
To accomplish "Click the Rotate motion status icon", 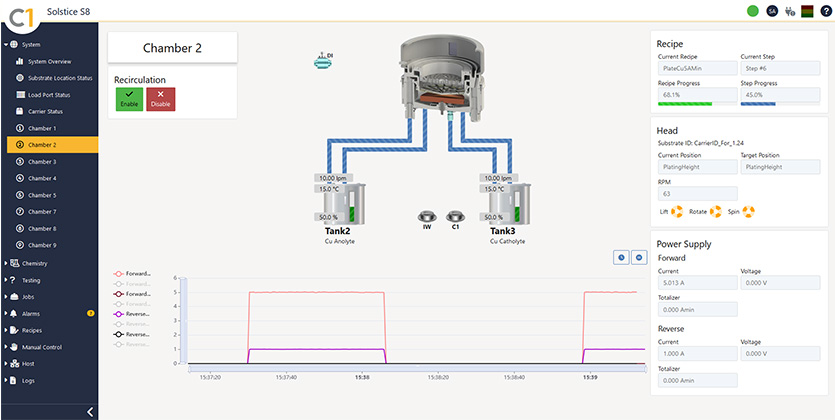I will tap(715, 212).
